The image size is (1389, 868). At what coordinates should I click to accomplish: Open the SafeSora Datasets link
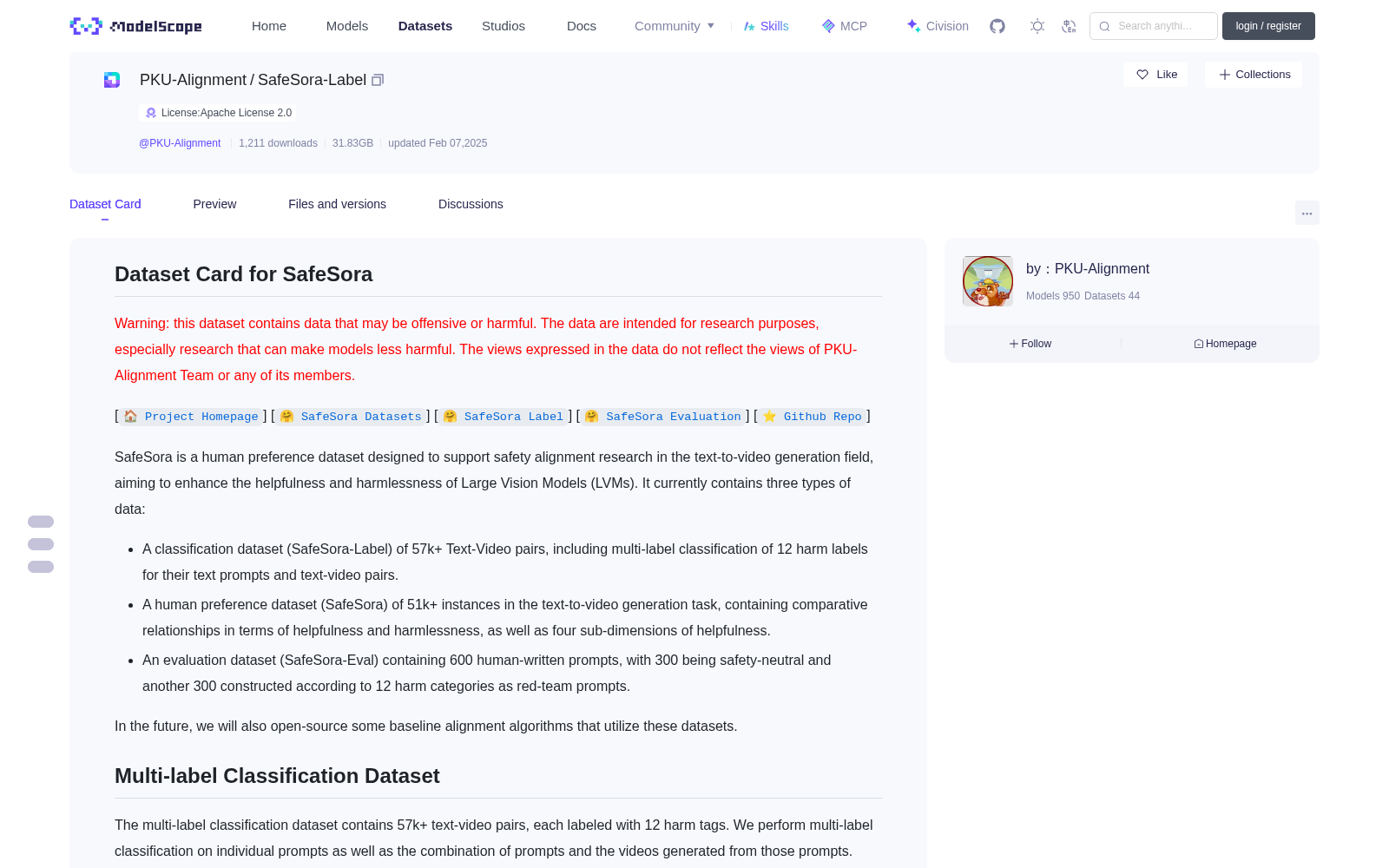(351, 417)
